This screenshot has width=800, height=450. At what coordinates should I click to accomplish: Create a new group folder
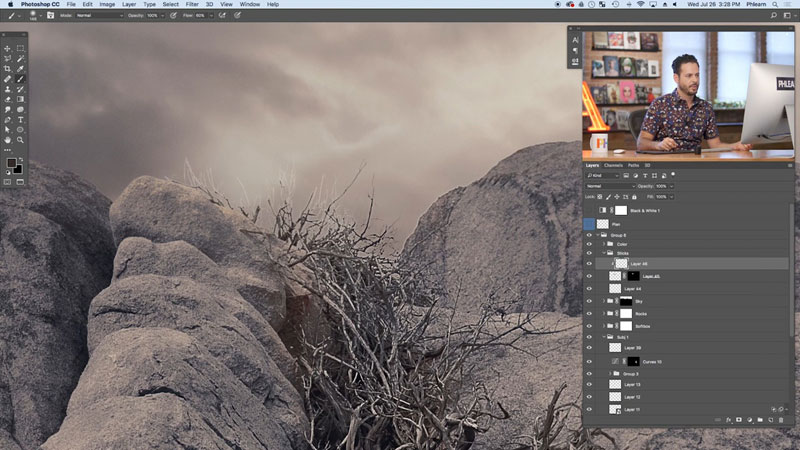(x=760, y=420)
